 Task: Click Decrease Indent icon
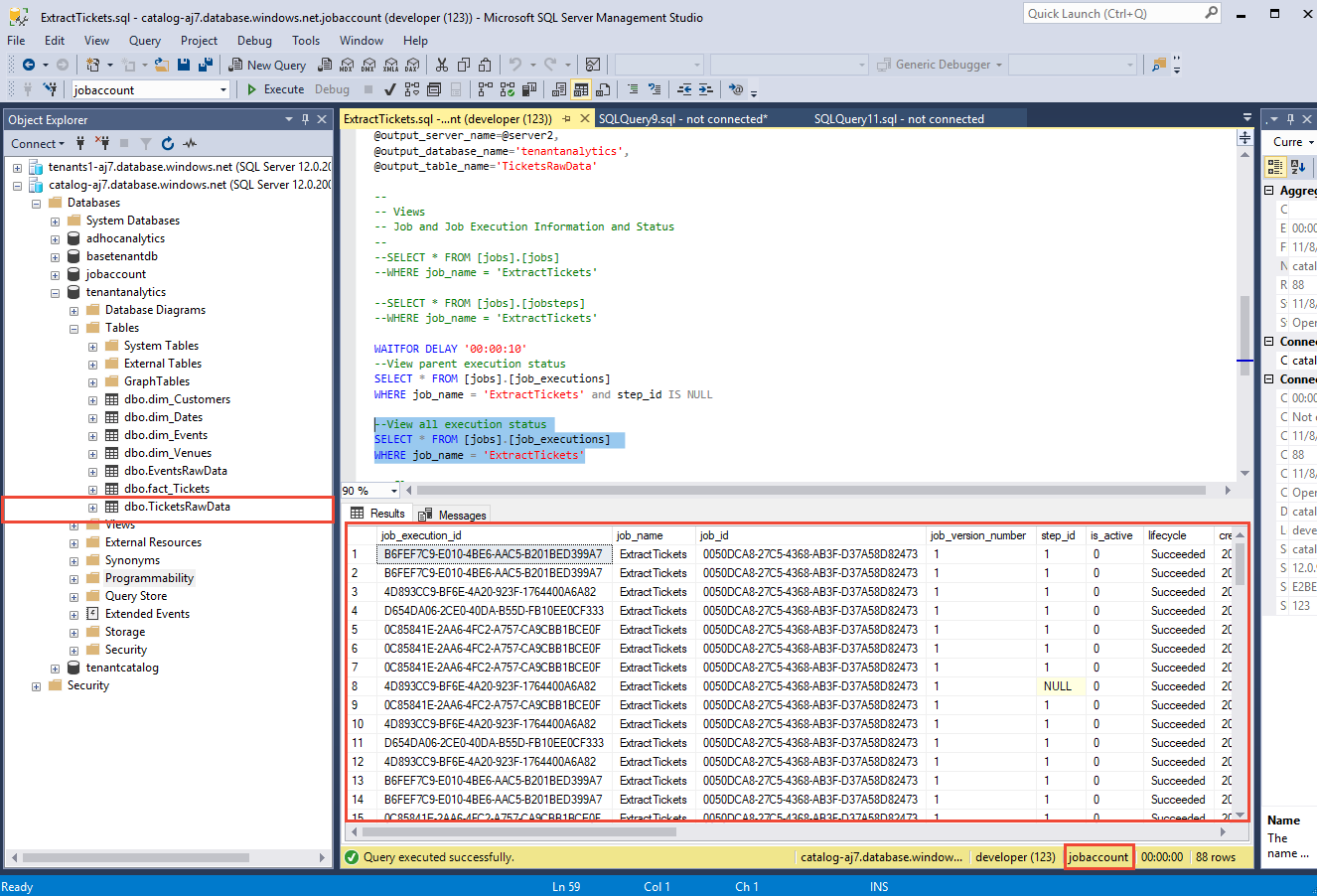tap(684, 89)
